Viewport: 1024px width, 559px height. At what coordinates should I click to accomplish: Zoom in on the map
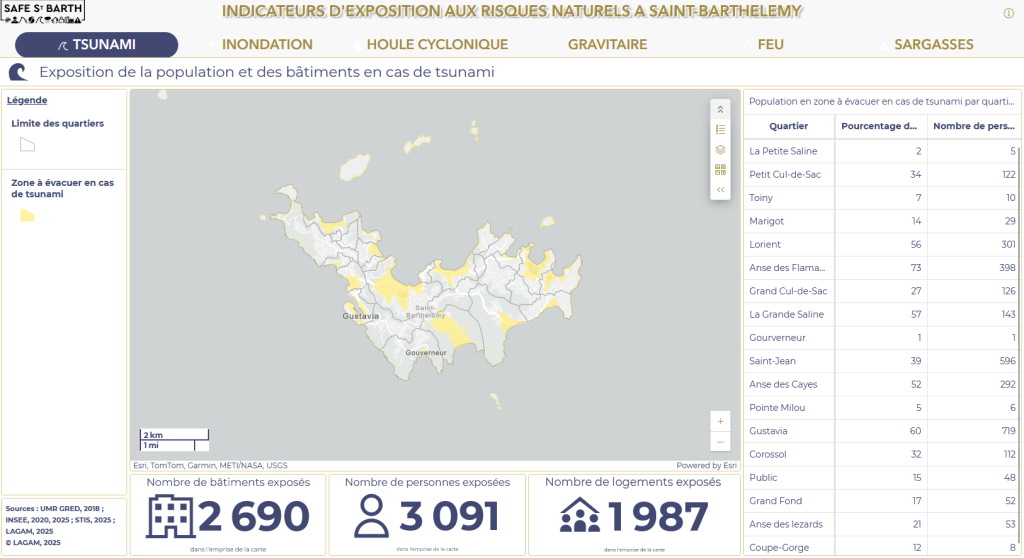(x=720, y=422)
